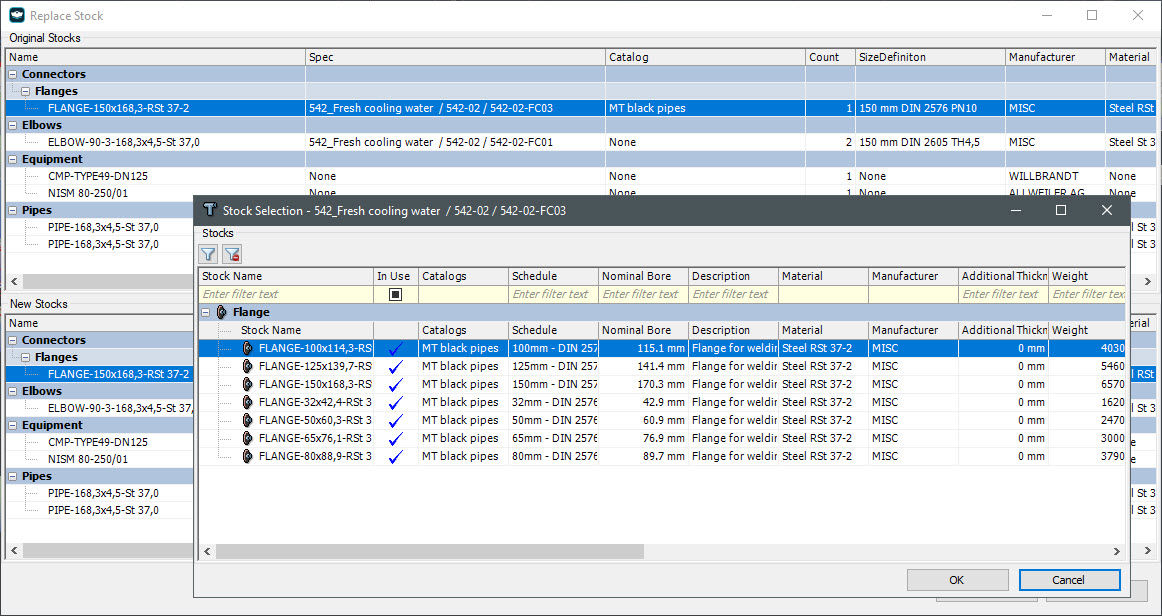Collapse the Flange group in Stock Selection
Viewport: 1162px width, 616px height.
pyautogui.click(x=206, y=312)
